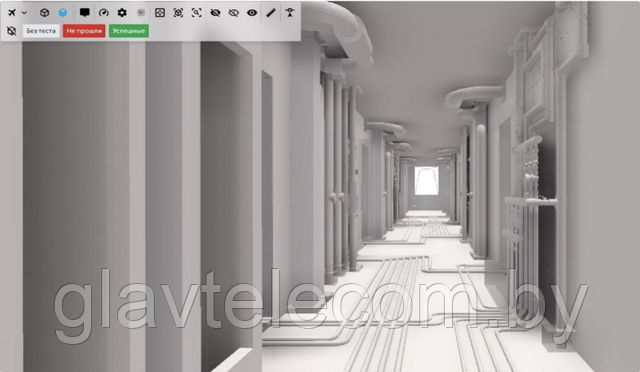
Task: Enable the first-person walk mode
Action: point(290,13)
